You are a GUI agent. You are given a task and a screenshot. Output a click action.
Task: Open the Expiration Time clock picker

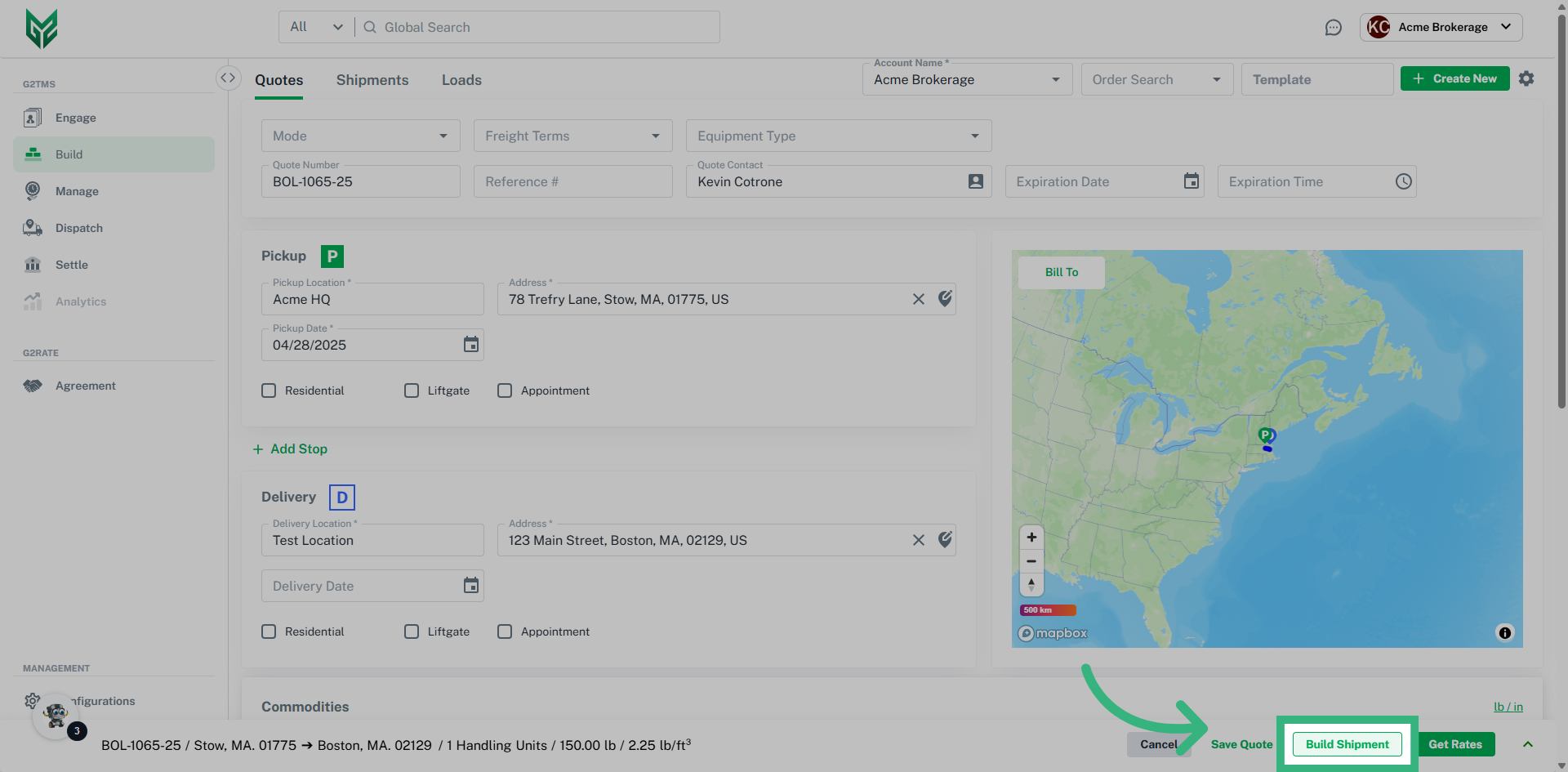1402,181
